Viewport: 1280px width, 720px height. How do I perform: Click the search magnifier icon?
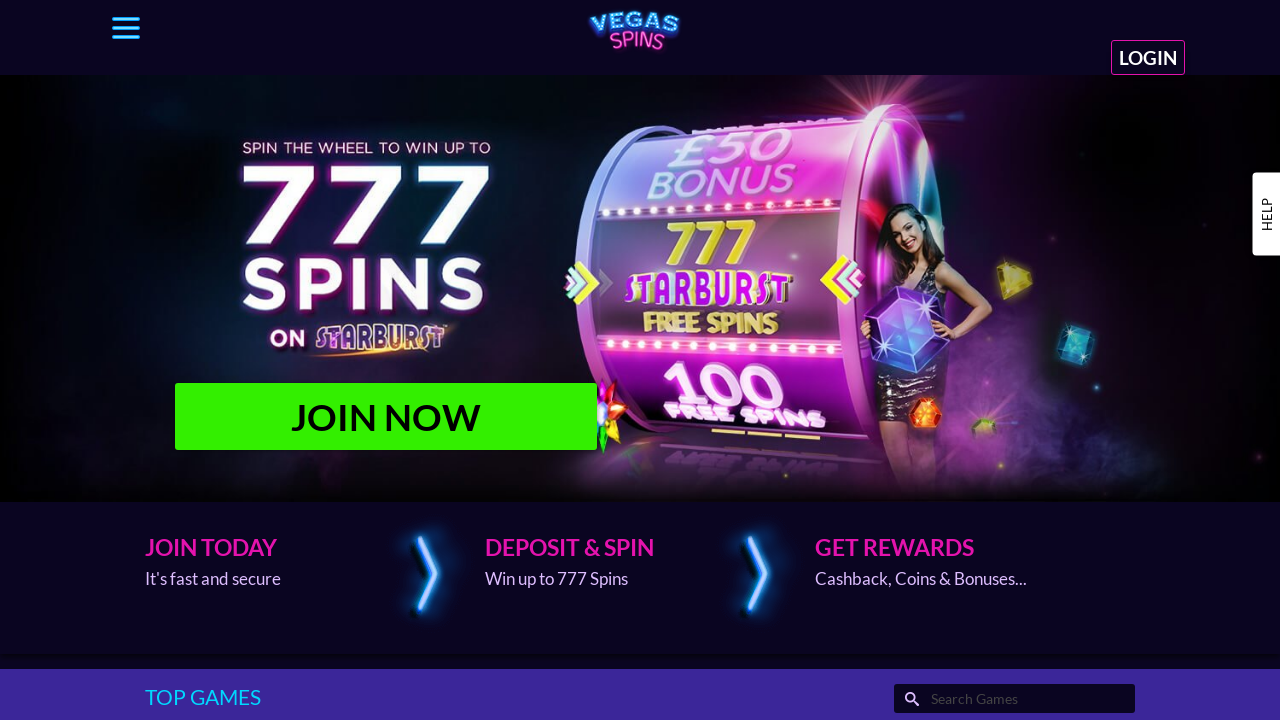tap(912, 699)
